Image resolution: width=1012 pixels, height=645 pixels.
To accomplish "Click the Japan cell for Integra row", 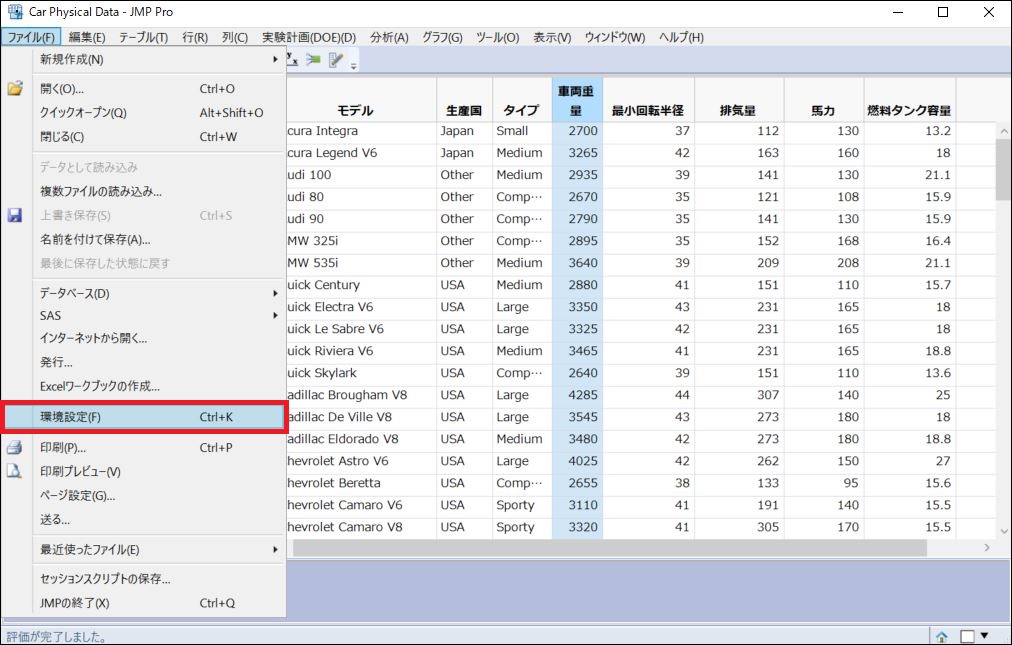I will (x=457, y=131).
